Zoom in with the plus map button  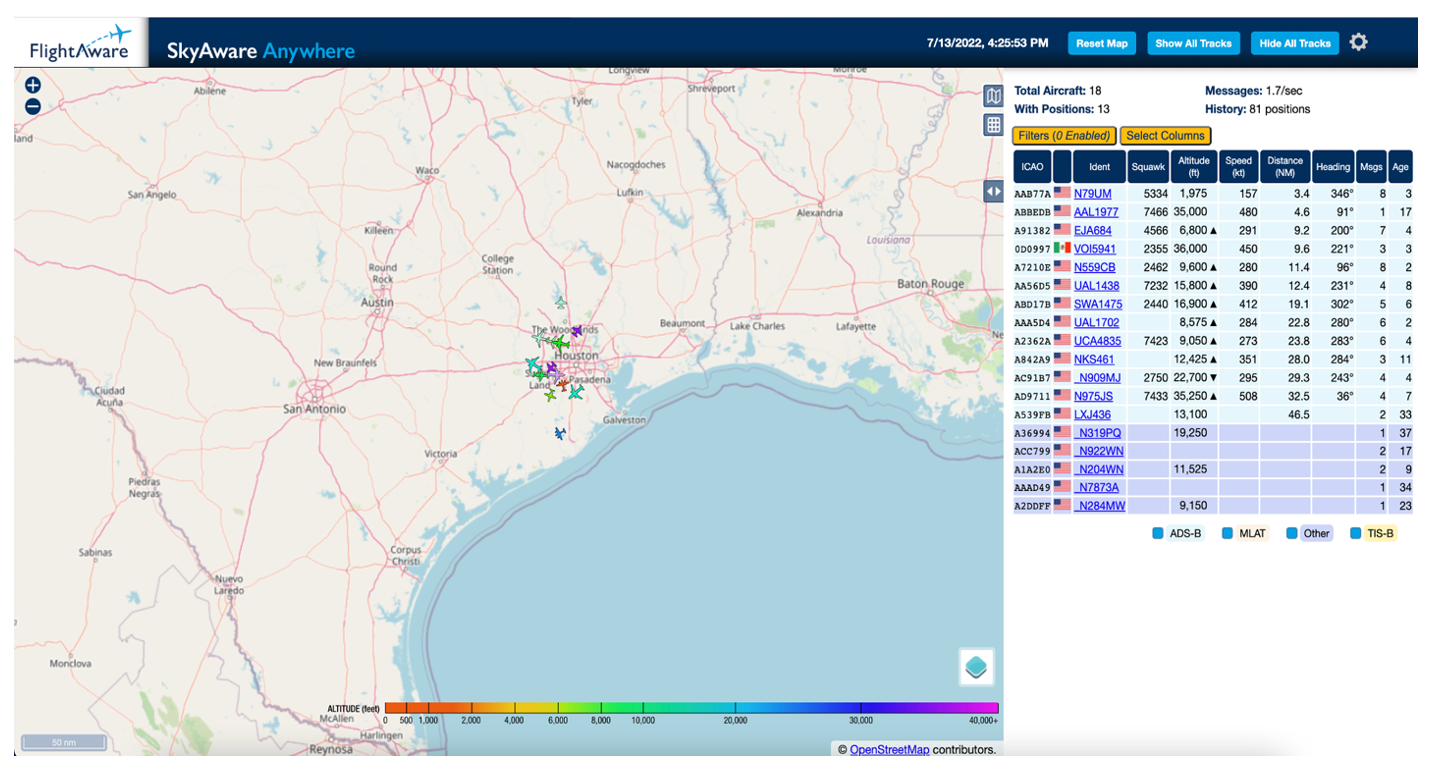(33, 85)
